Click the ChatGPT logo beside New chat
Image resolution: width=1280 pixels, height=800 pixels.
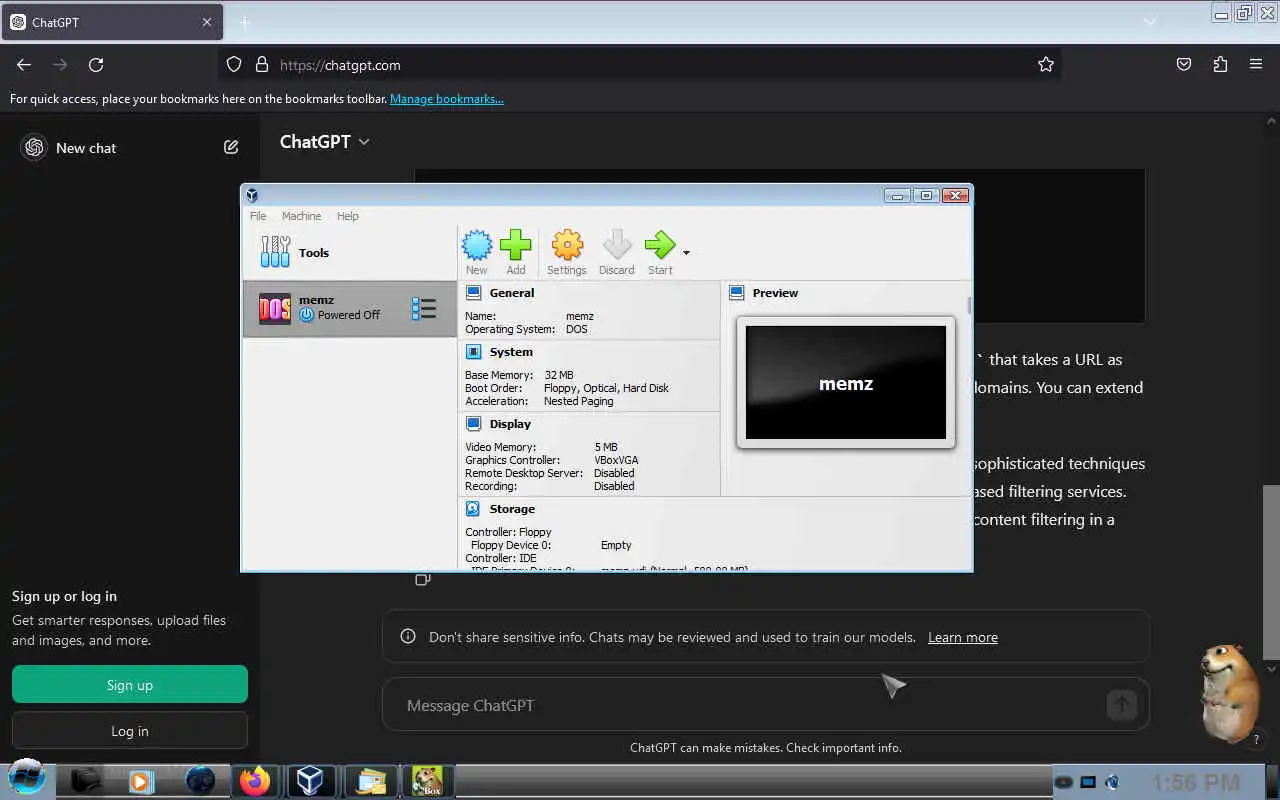click(35, 147)
